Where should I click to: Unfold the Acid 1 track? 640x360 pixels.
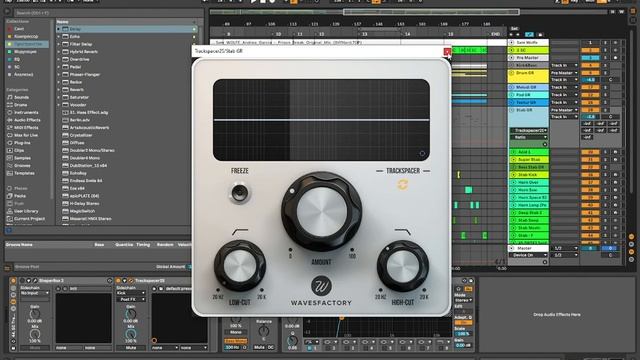tap(514, 152)
